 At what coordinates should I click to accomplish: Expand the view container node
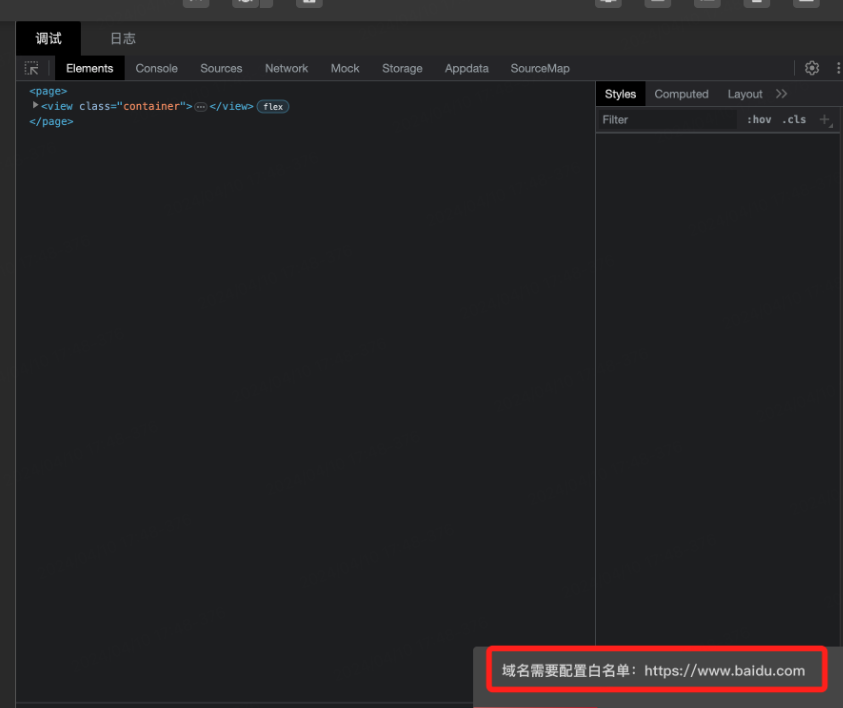35,105
